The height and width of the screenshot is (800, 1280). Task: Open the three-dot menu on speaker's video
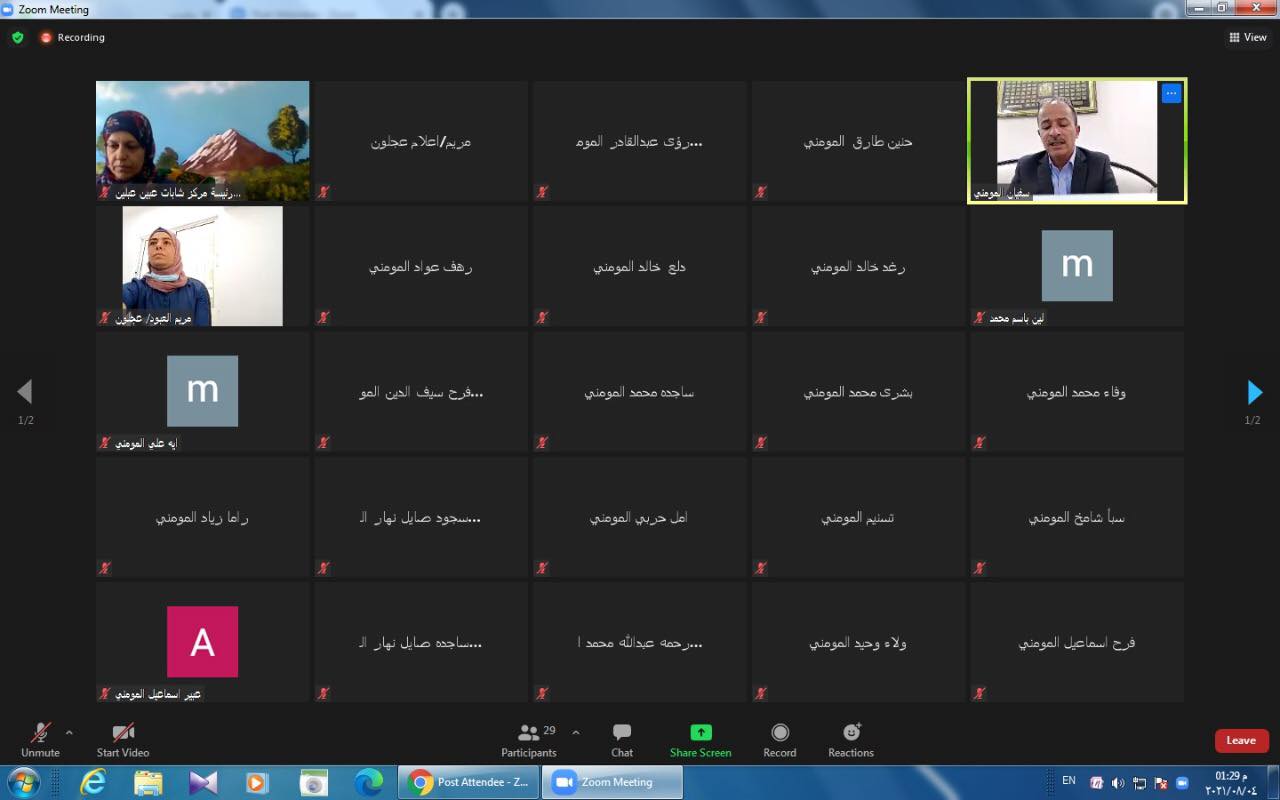[x=1171, y=93]
